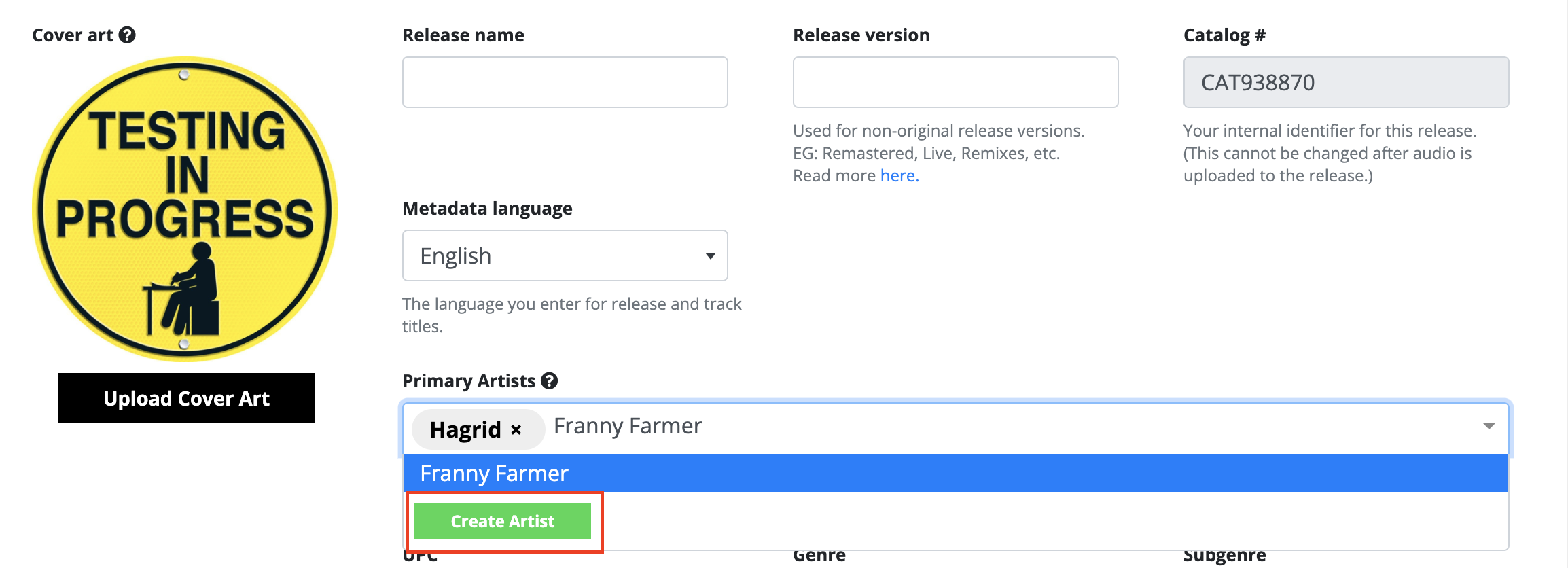This screenshot has width=1568, height=568.
Task: Collapse the Primary Artists list with its arrow
Action: [x=1489, y=426]
